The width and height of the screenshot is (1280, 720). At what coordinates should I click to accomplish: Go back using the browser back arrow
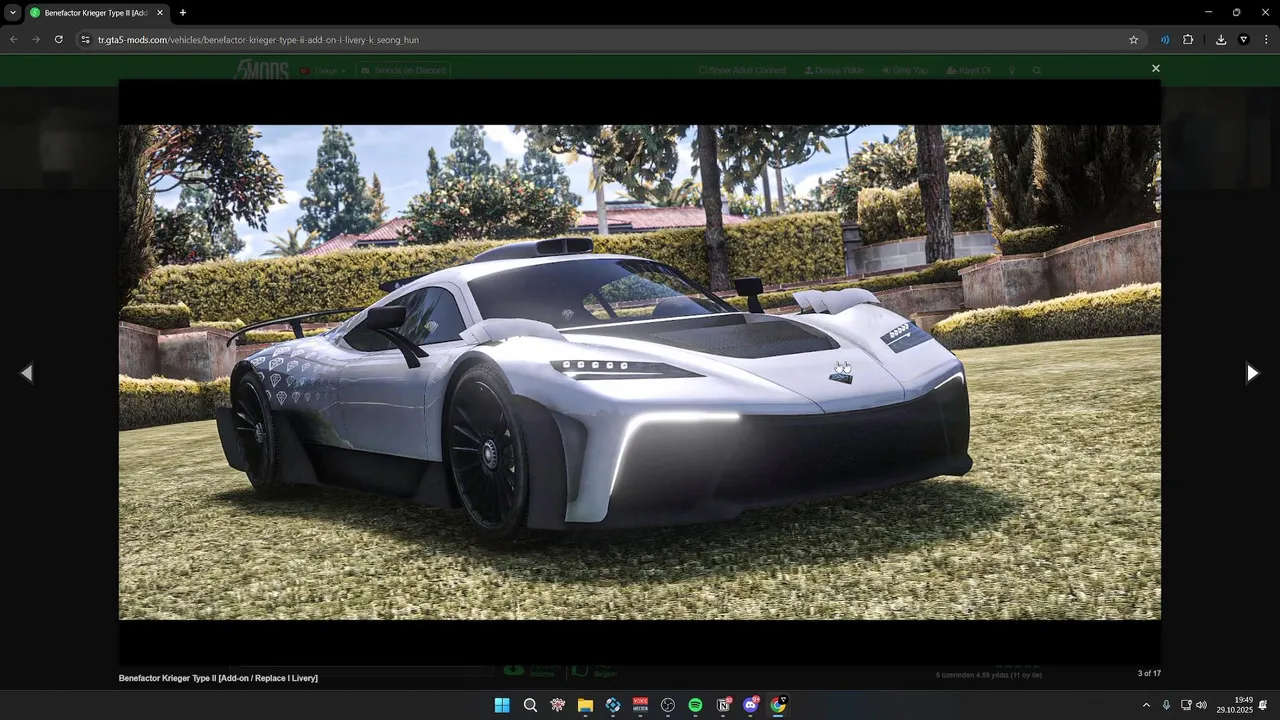(13, 39)
